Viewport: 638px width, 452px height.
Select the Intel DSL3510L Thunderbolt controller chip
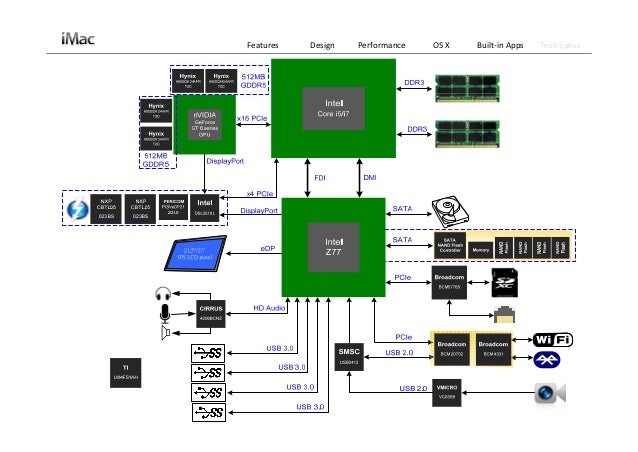205,208
